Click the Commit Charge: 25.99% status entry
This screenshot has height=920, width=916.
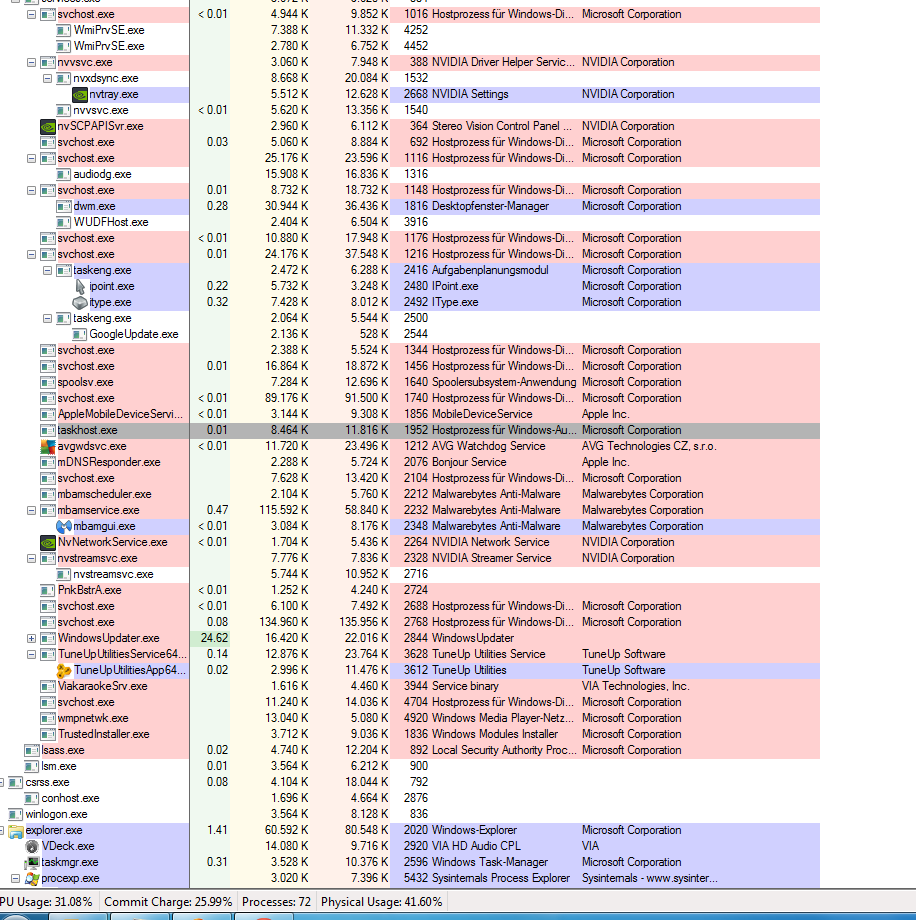tap(168, 902)
